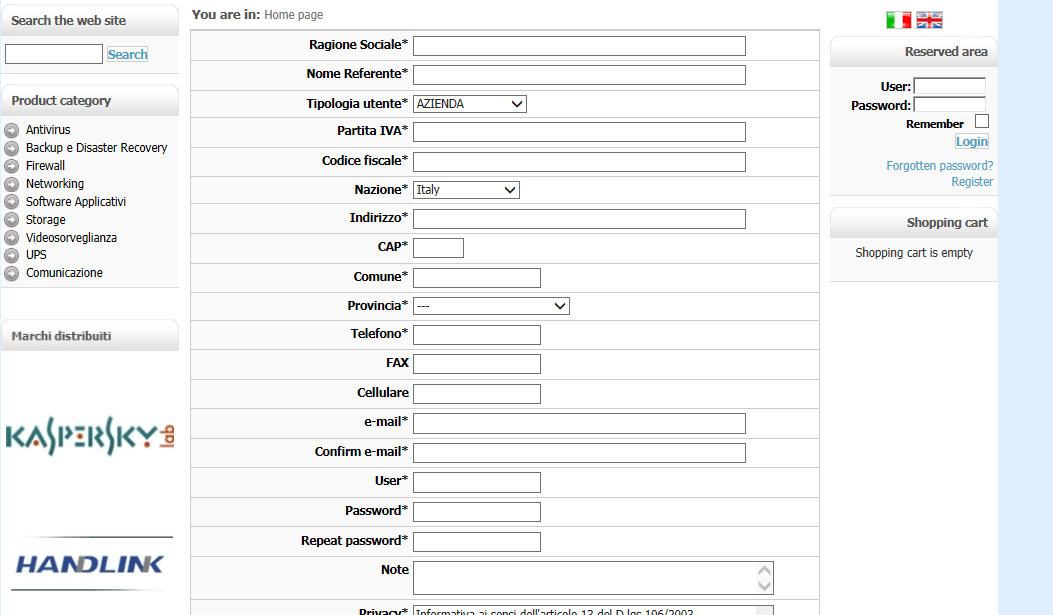Focus the site search text box
This screenshot has height=615, width=1053.
coord(54,54)
